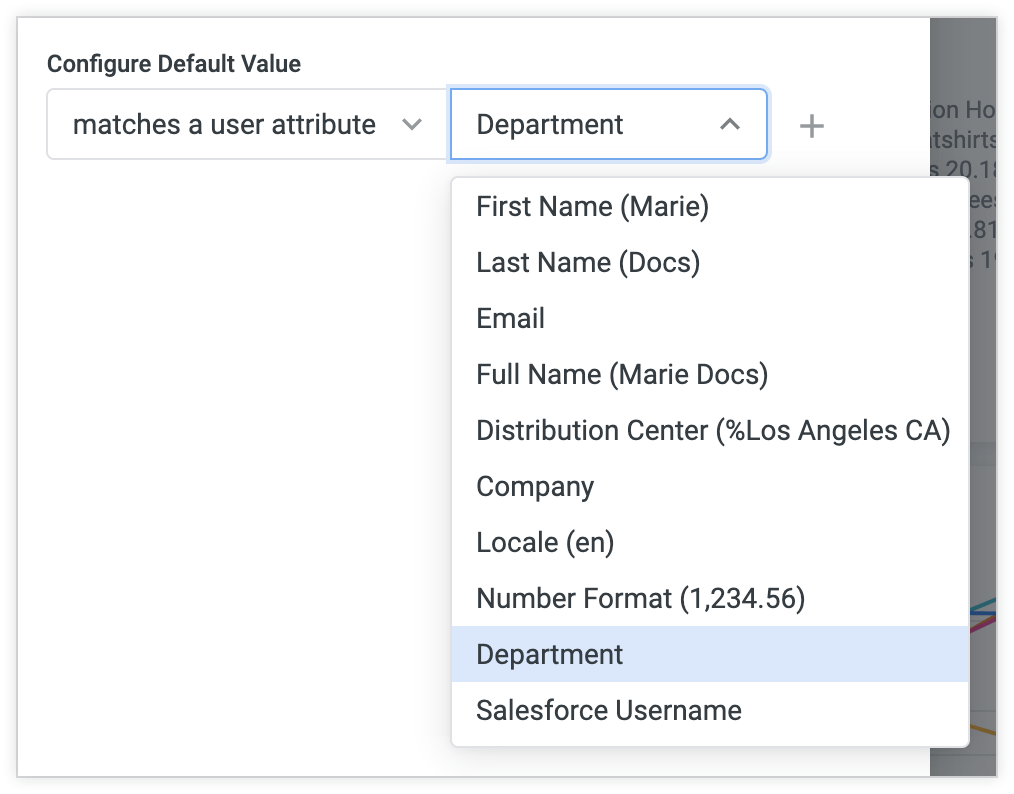Choose "Salesforce Username" from the list

(x=609, y=710)
